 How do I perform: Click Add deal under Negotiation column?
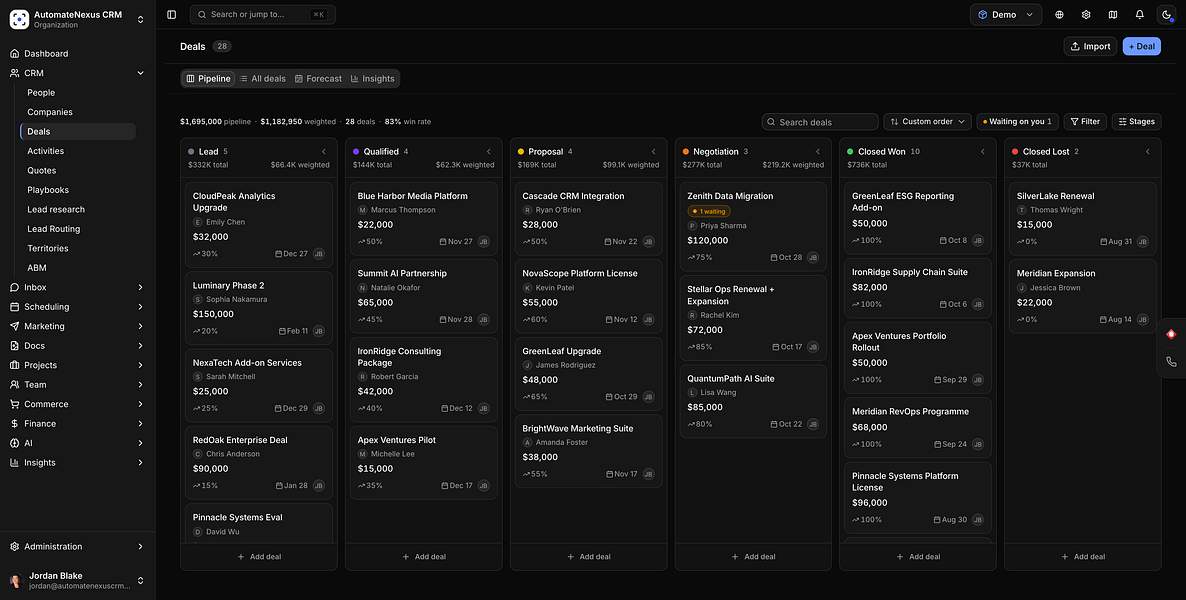point(753,557)
